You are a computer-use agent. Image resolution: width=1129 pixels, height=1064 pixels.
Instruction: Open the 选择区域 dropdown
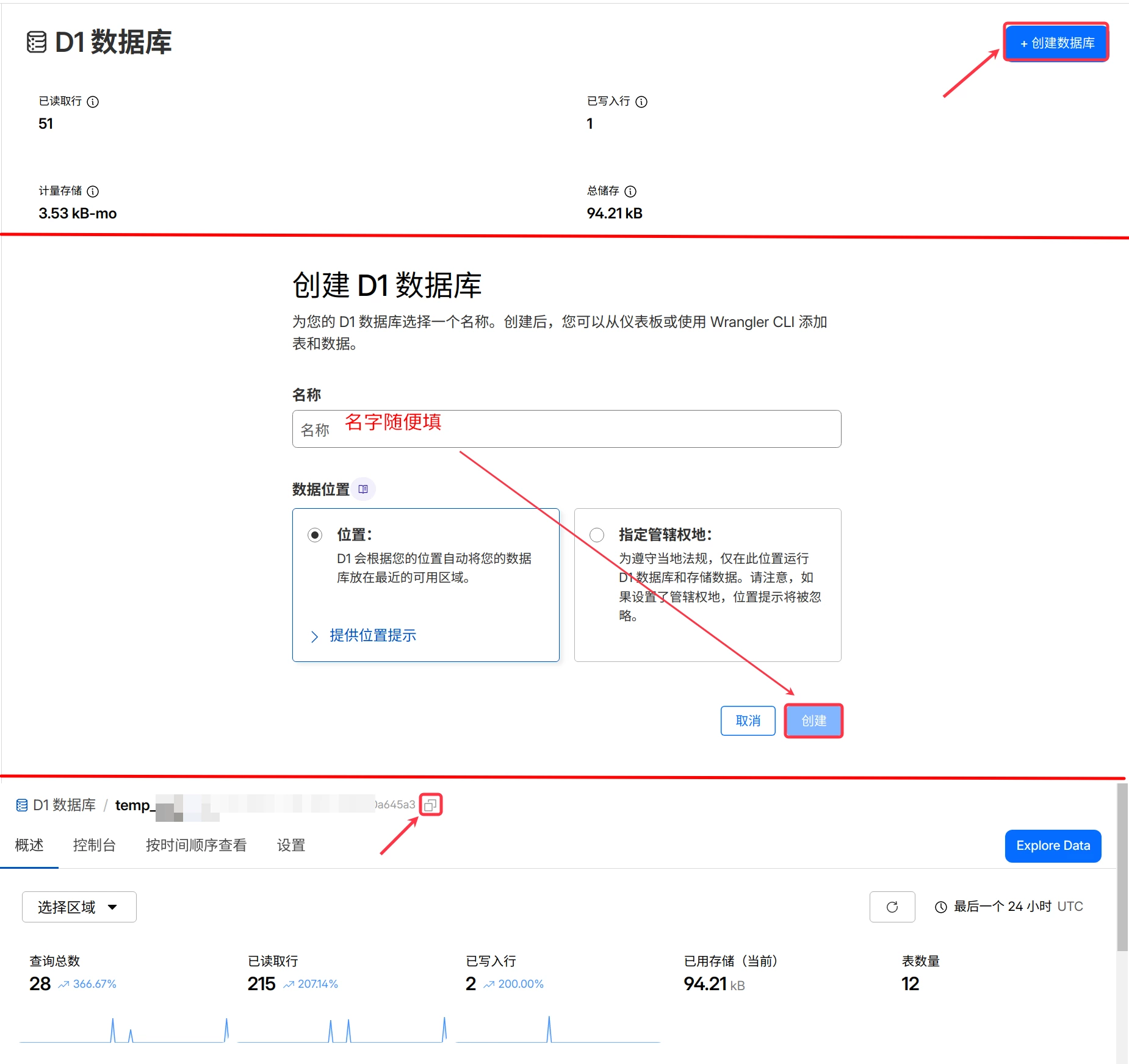pyautogui.click(x=78, y=907)
